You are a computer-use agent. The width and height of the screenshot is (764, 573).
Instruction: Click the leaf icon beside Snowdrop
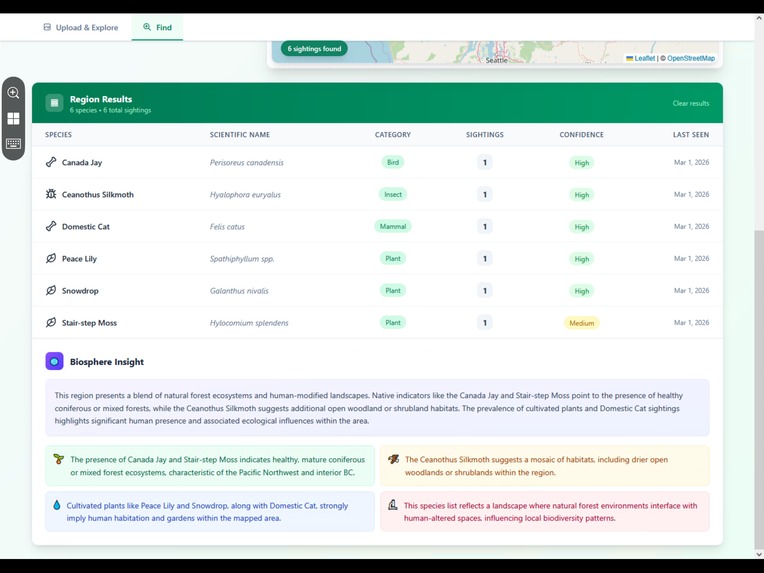click(51, 290)
